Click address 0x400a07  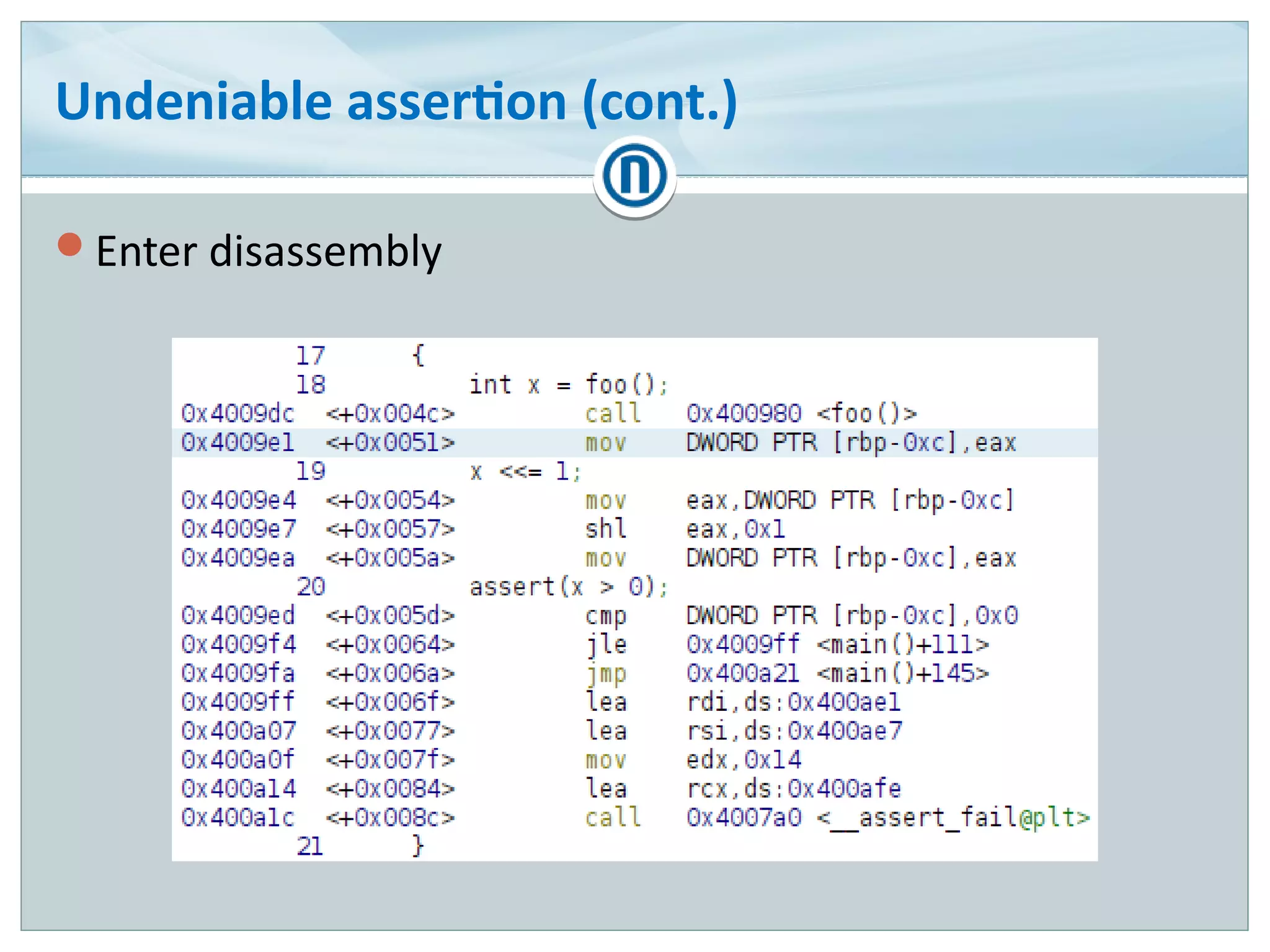tap(238, 731)
